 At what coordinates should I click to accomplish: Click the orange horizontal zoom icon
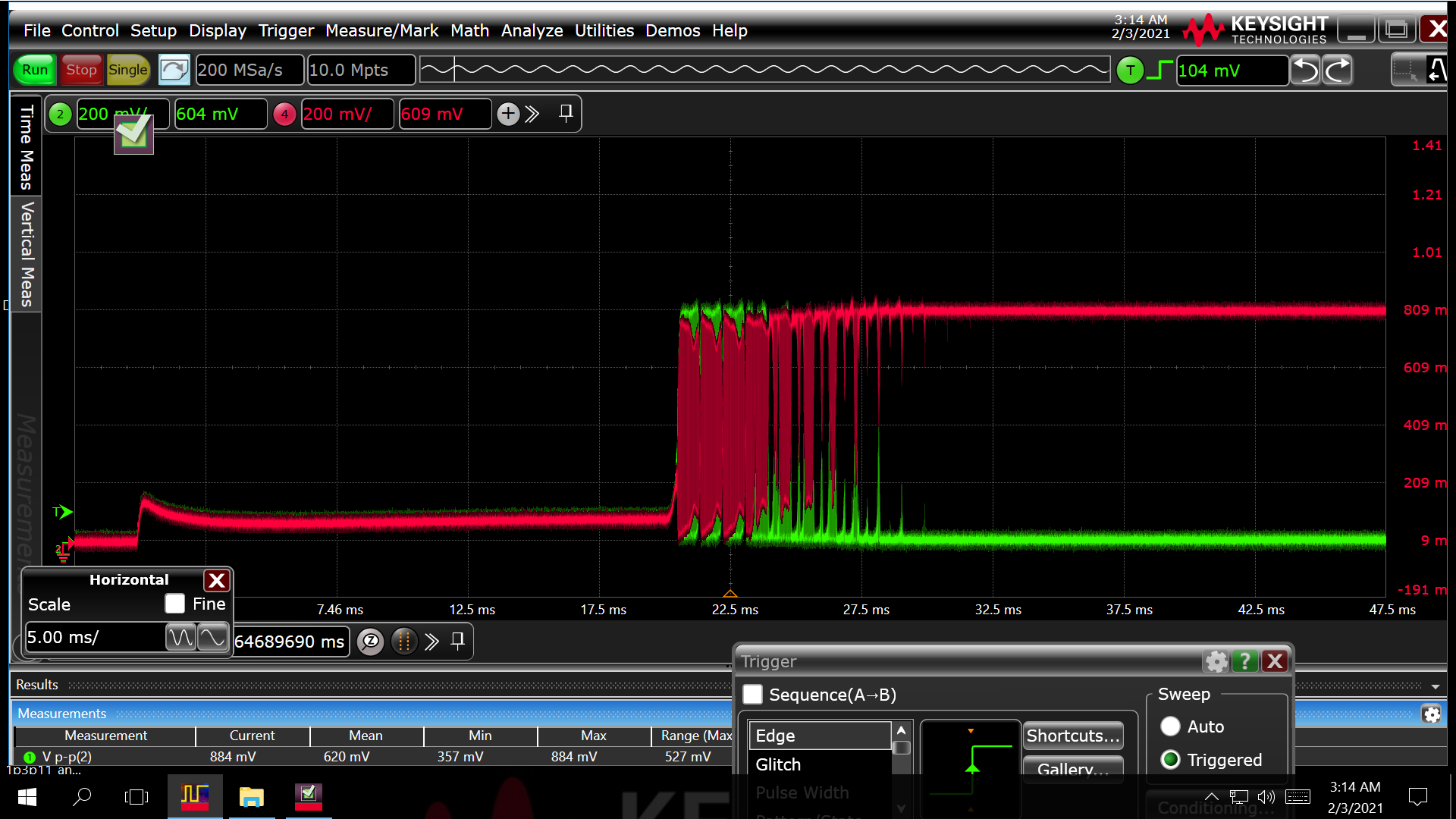coord(404,642)
